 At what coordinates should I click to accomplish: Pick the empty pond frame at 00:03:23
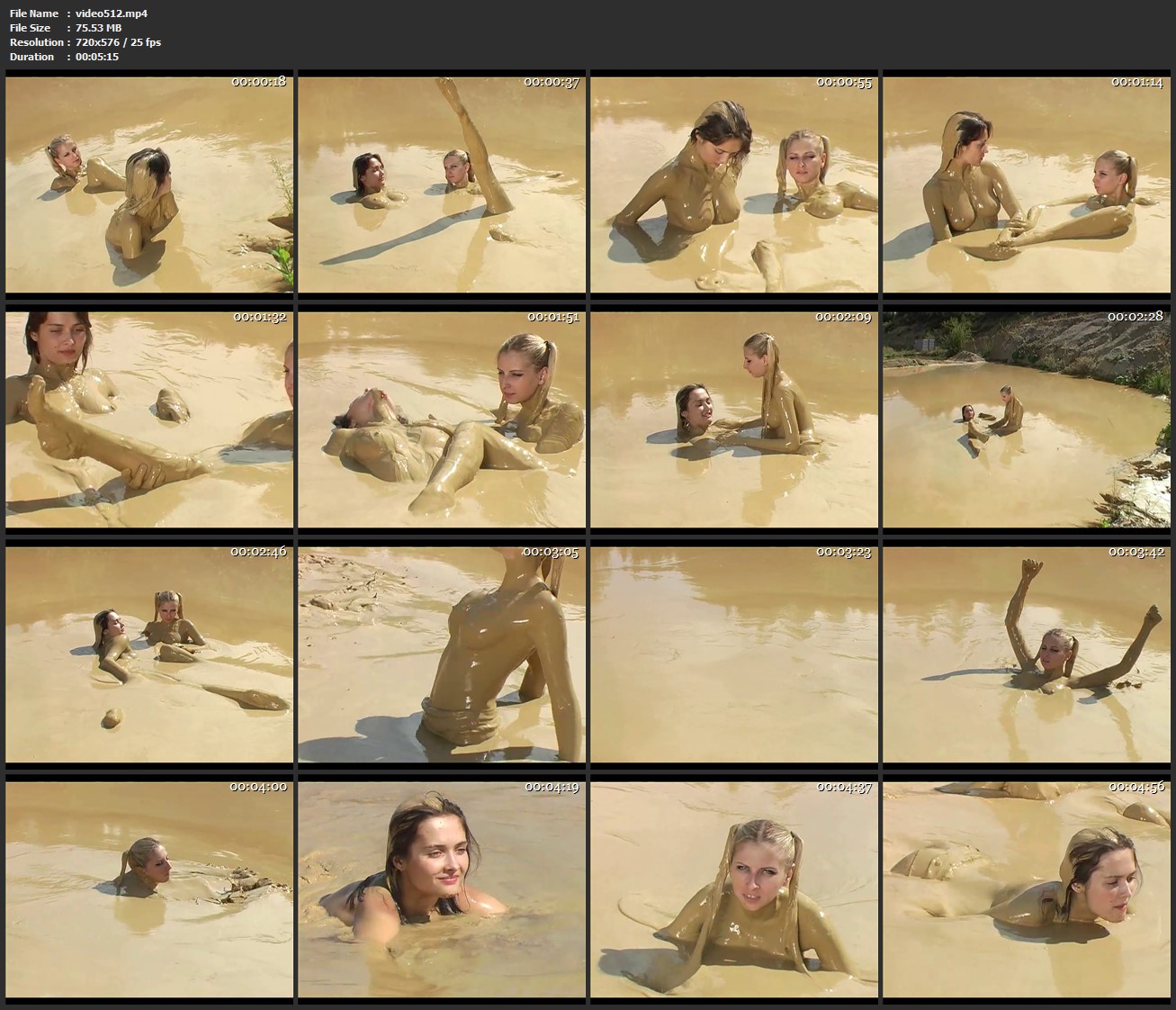(x=734, y=654)
